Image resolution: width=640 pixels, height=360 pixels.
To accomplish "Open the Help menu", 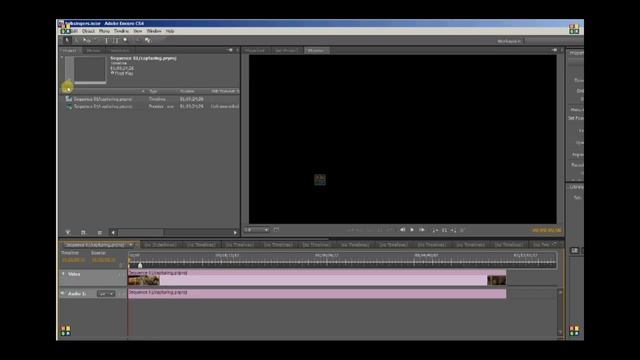I will [x=170, y=31].
